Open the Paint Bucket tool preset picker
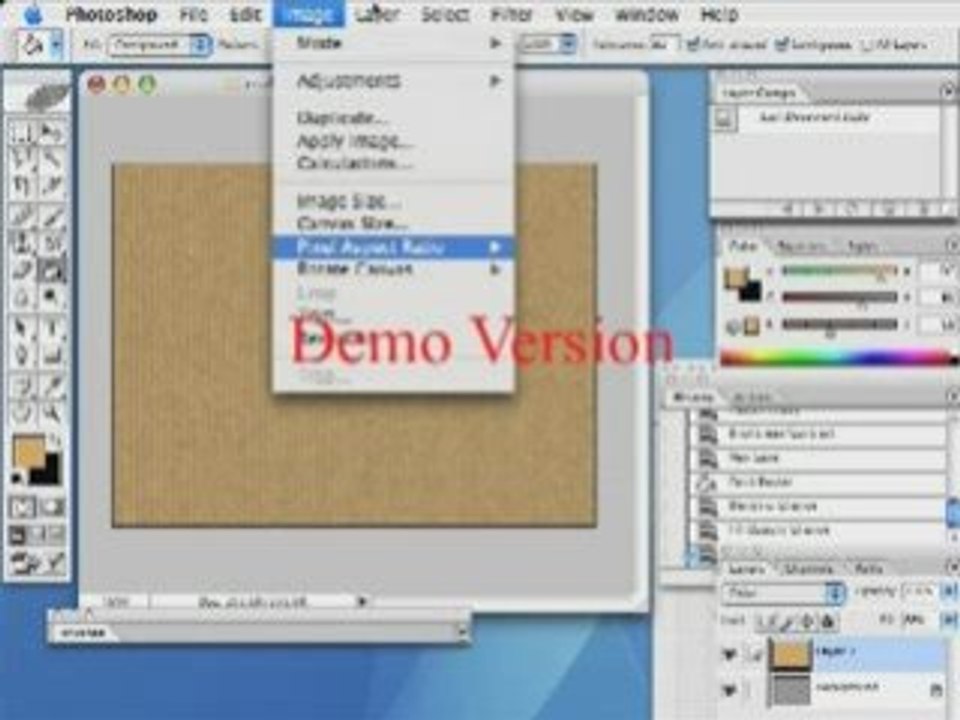The image size is (960, 720). (x=56, y=45)
